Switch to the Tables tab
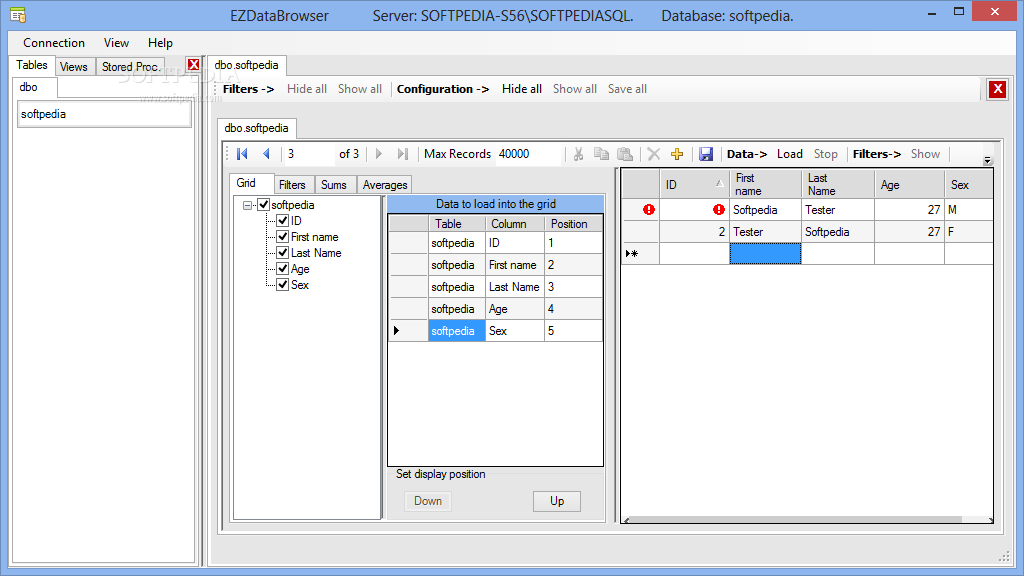 (x=32, y=65)
